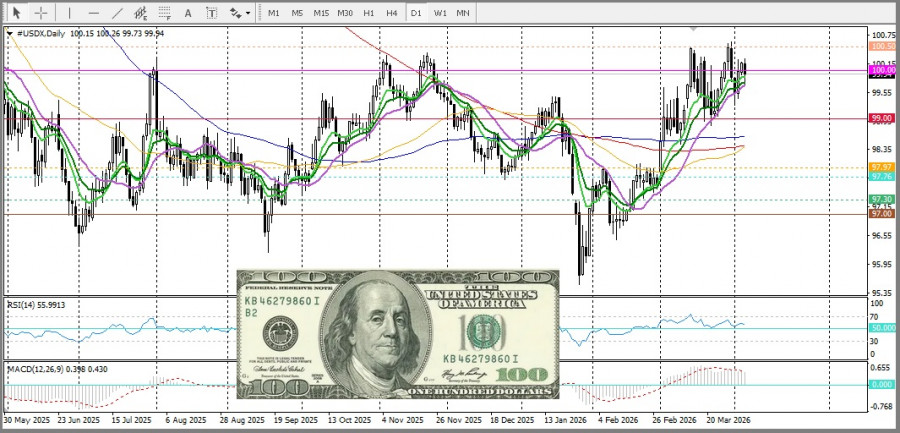The height and width of the screenshot is (433, 900).
Task: Draw a vertical line on chart
Action: point(70,13)
